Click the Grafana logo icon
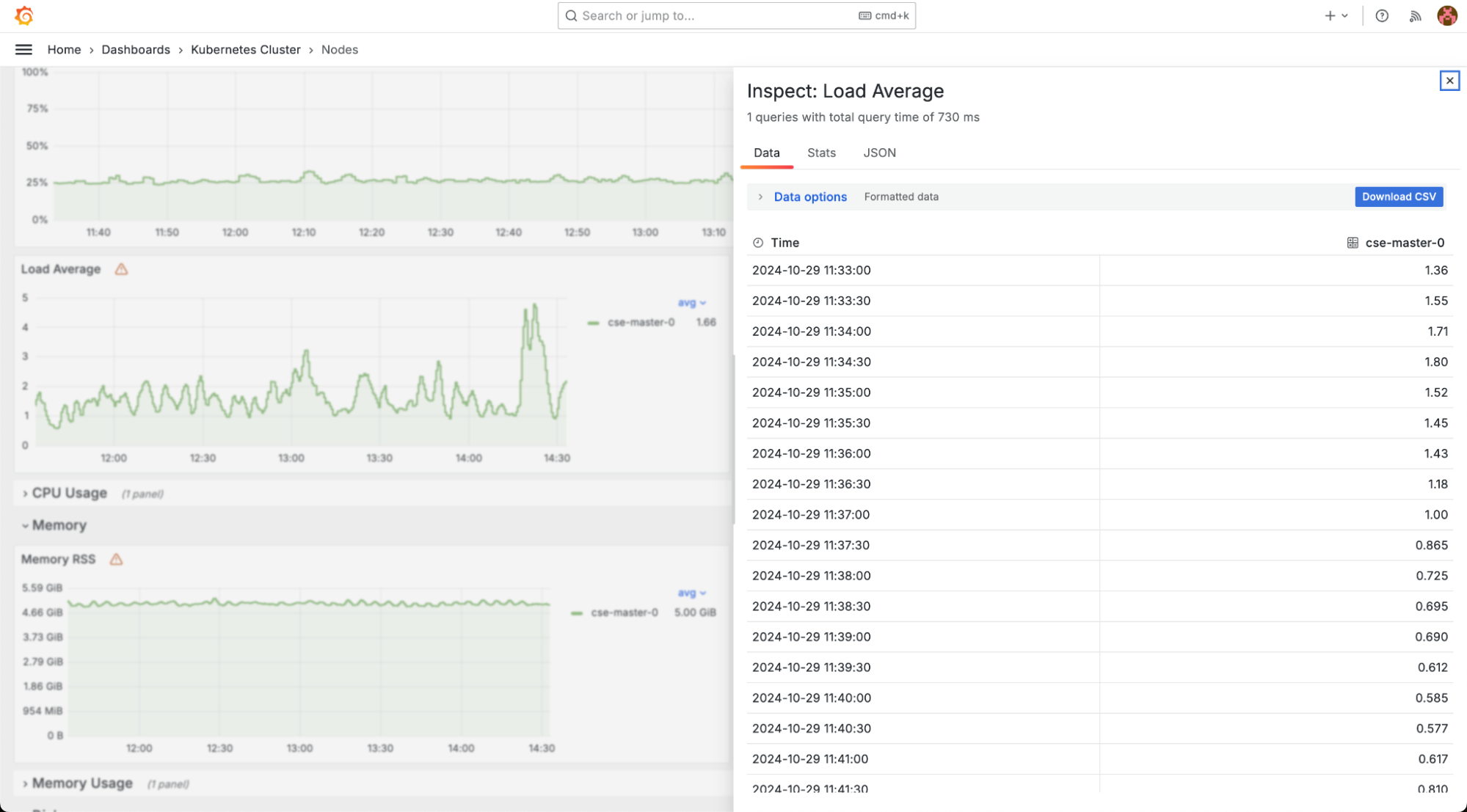This screenshot has height=812, width=1467. pyautogui.click(x=23, y=15)
